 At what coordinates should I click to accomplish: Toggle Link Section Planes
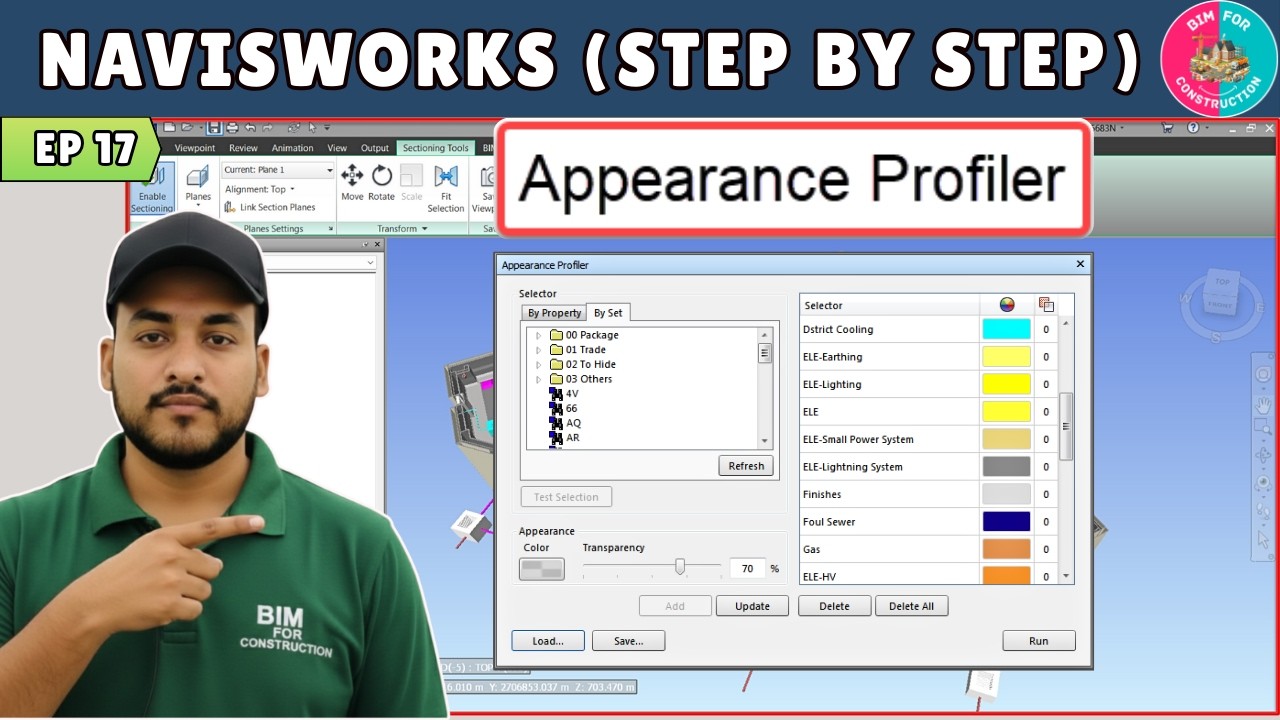(270, 207)
